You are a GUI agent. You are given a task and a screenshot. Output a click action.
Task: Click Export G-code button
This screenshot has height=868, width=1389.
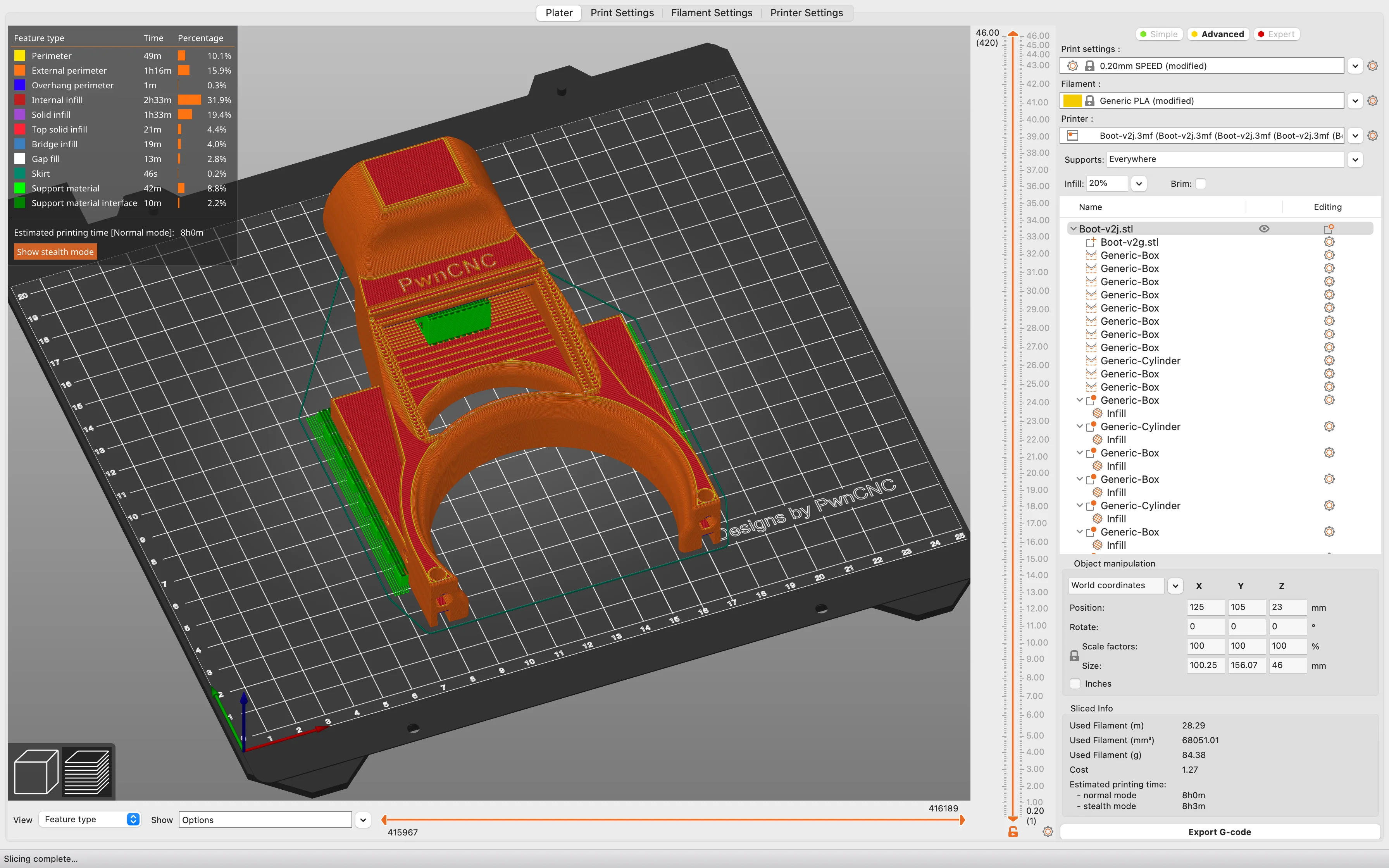[x=1220, y=832]
